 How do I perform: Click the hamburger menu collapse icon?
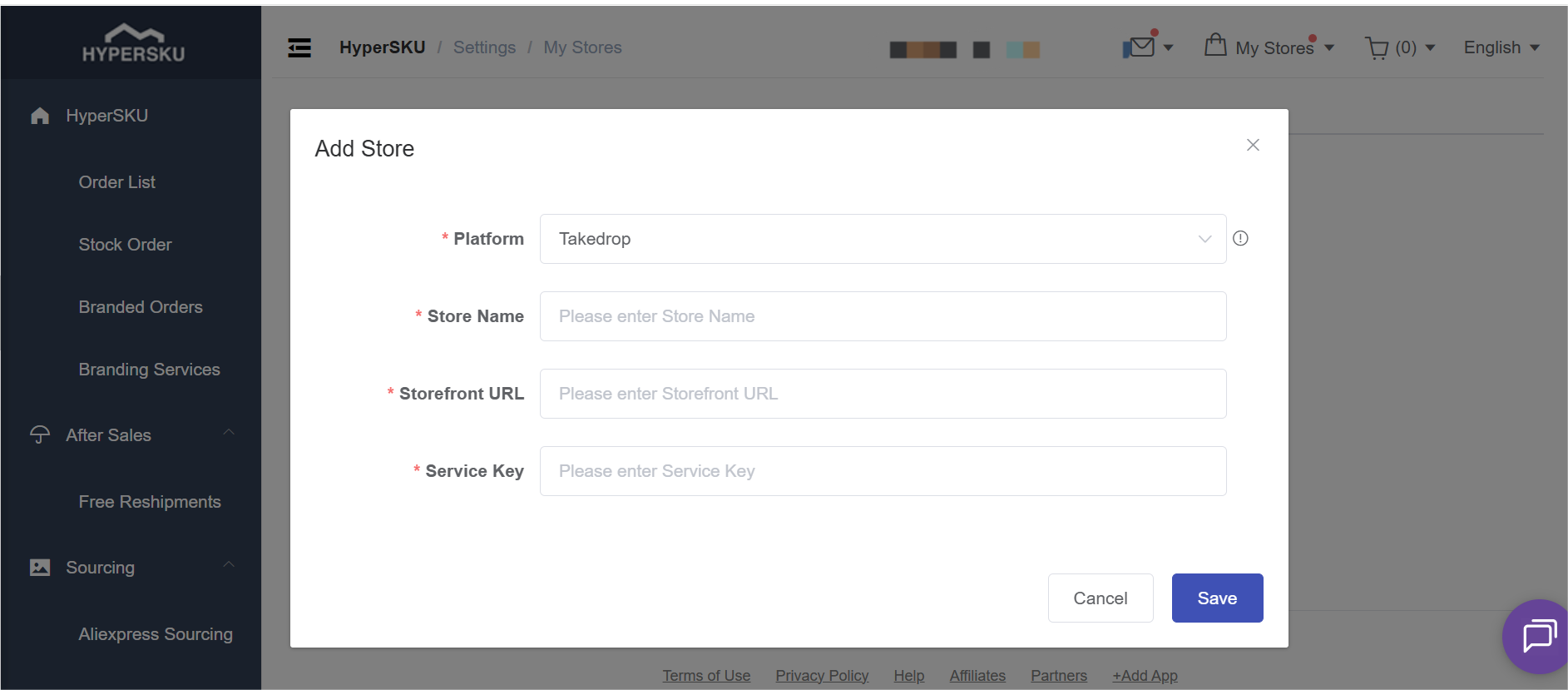tap(299, 48)
